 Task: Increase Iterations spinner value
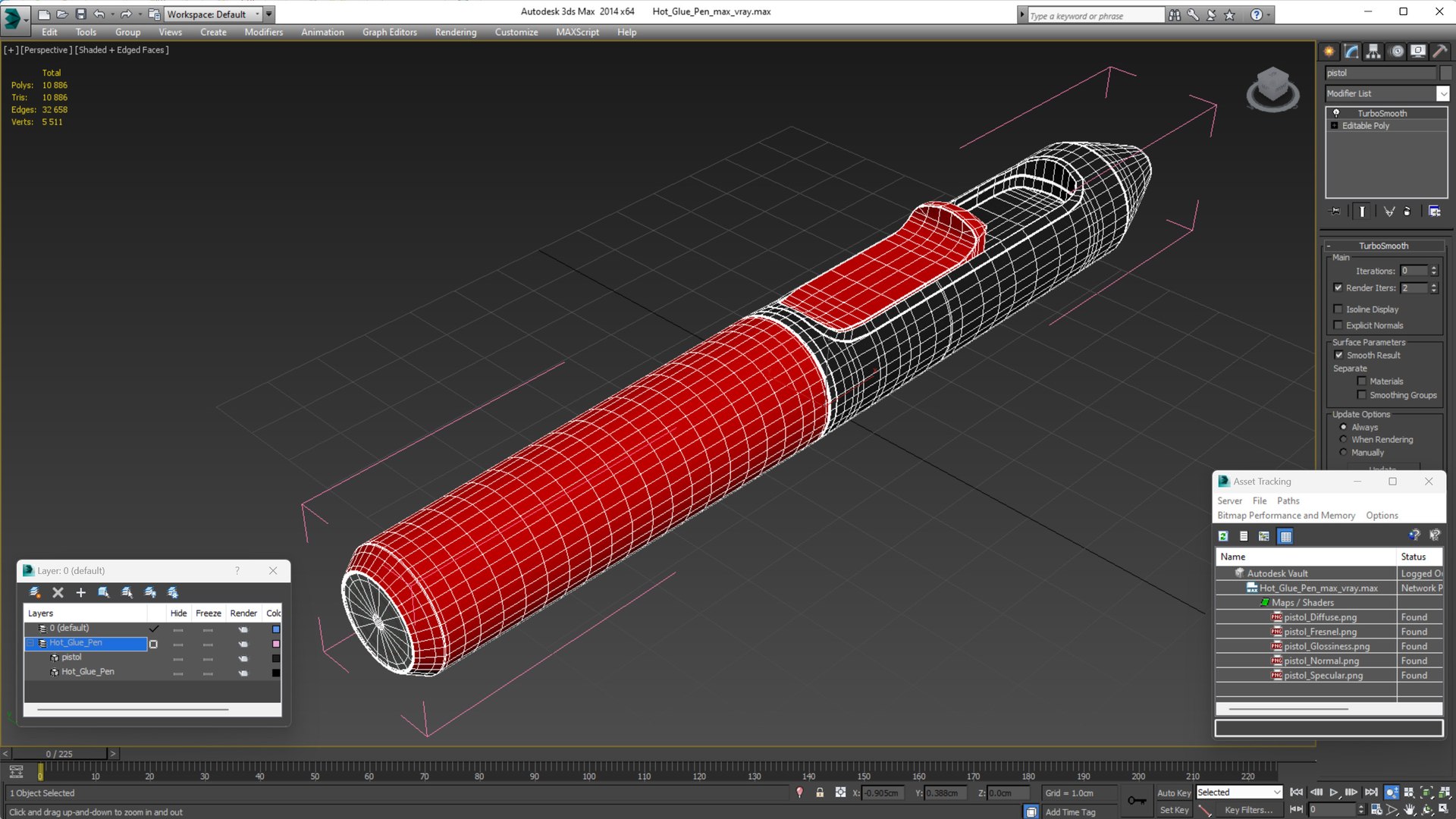pyautogui.click(x=1434, y=268)
